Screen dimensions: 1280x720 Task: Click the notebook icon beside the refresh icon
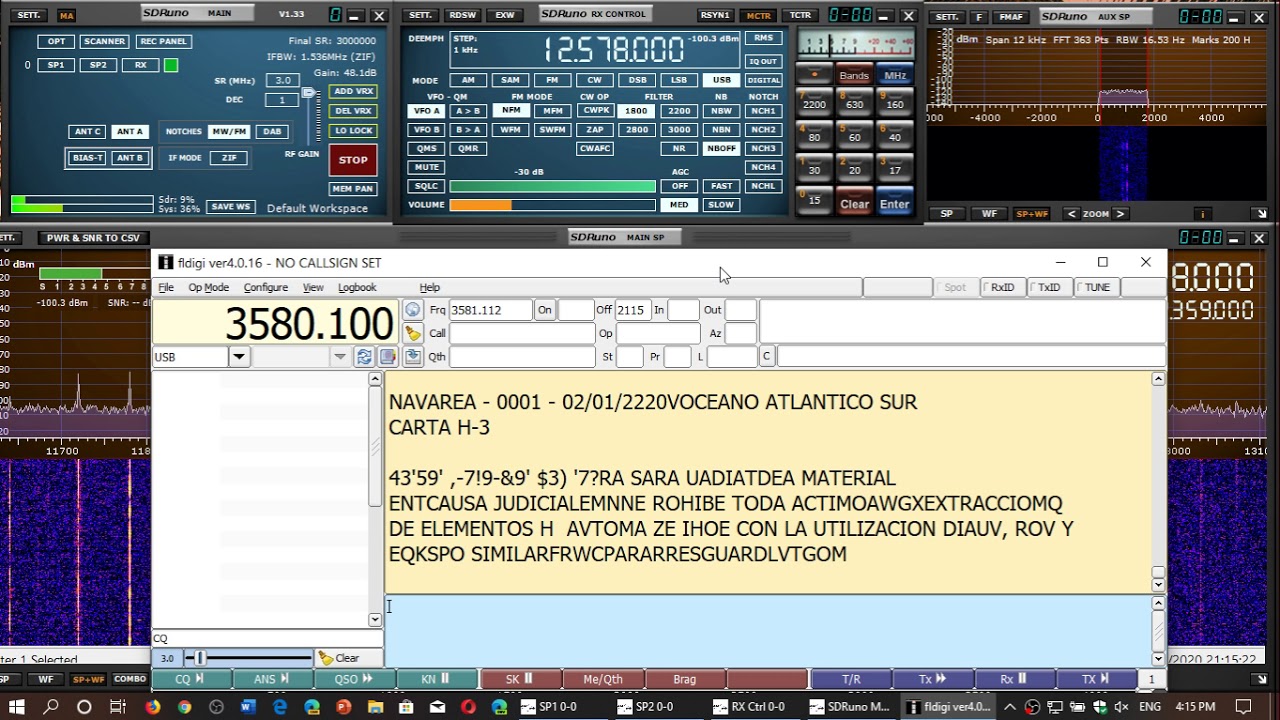click(x=387, y=357)
